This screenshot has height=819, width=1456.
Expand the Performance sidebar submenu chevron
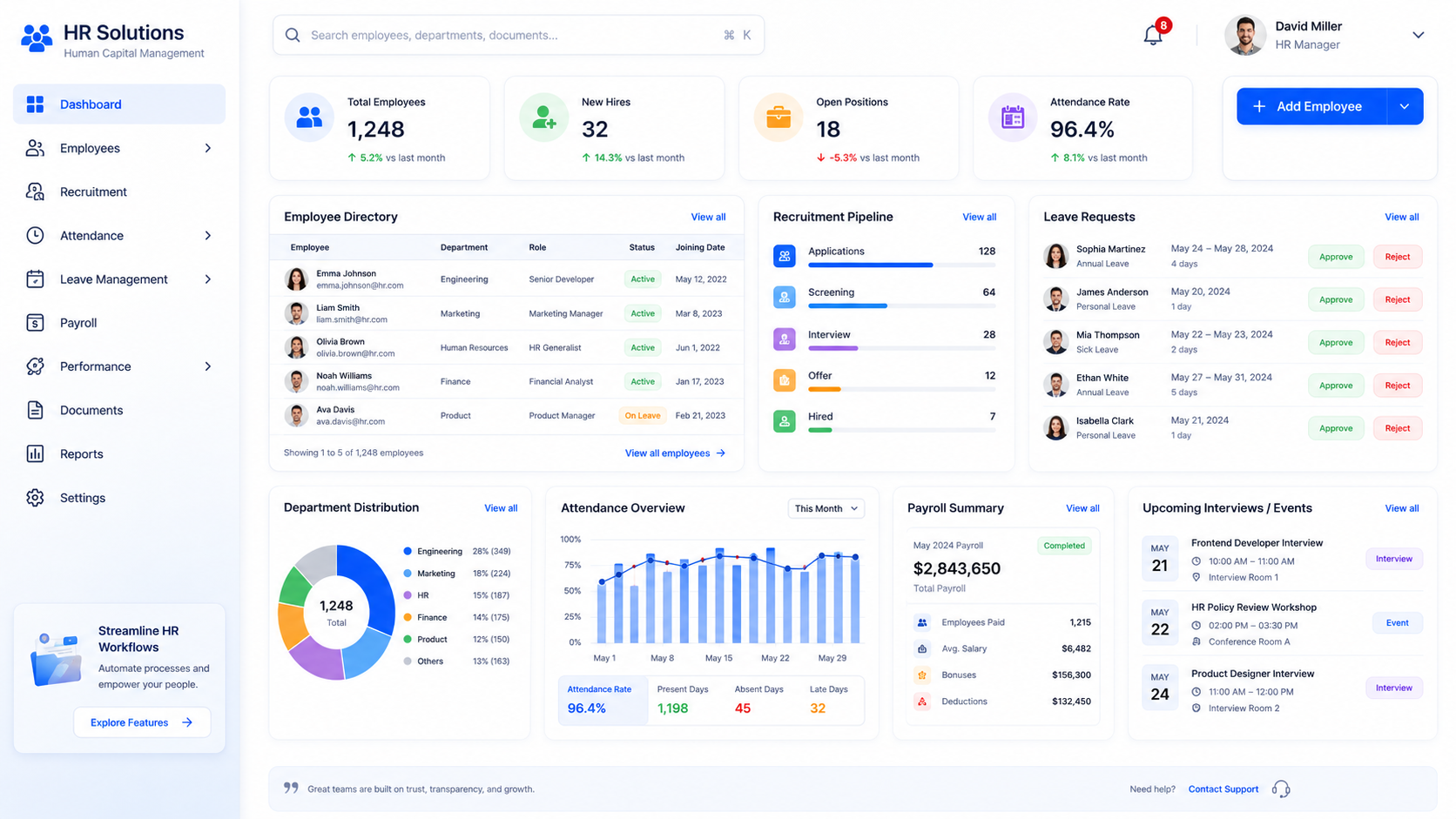point(207,366)
